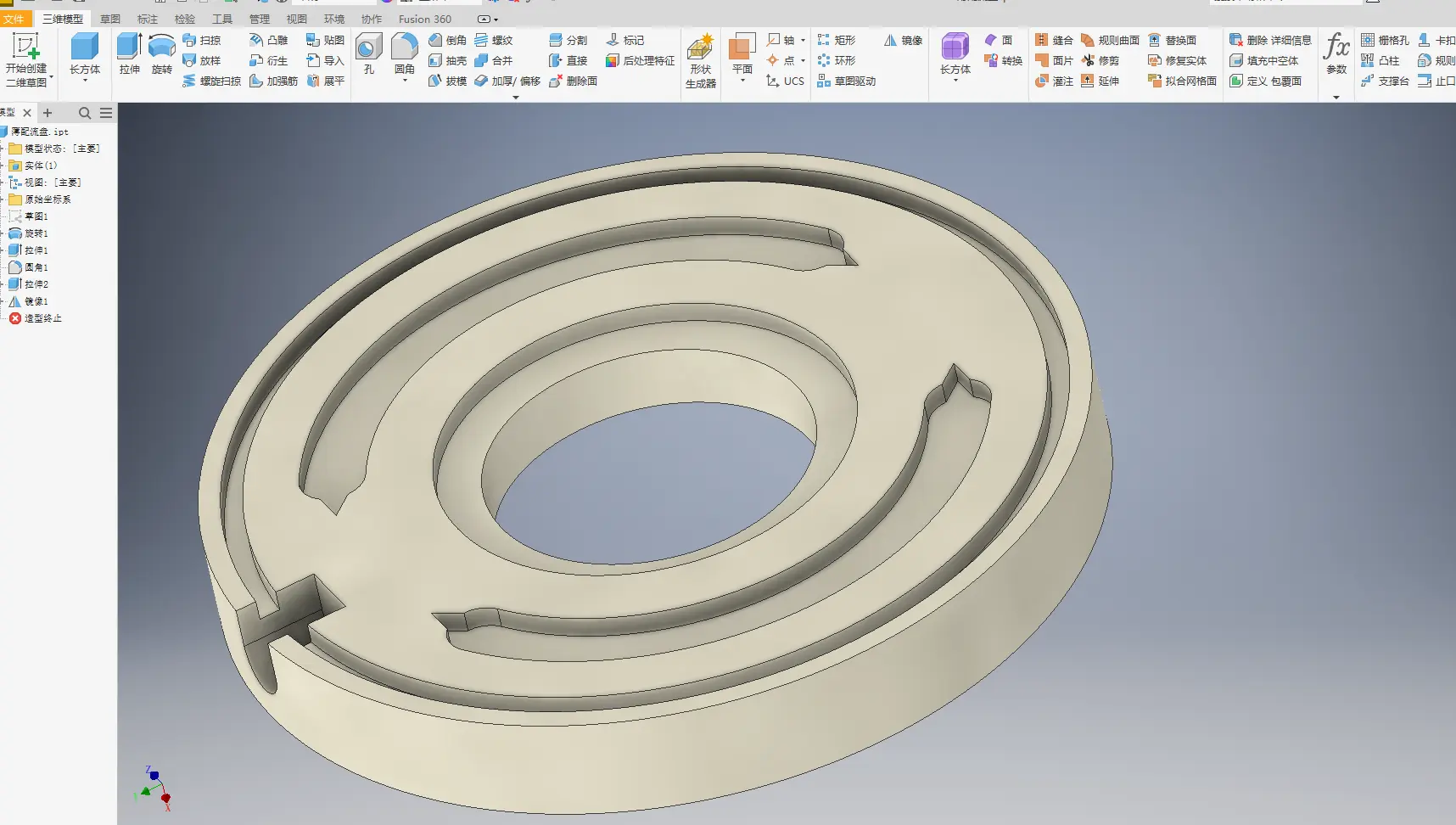
Task: Click the browser panel search magnifier icon
Action: 85,113
